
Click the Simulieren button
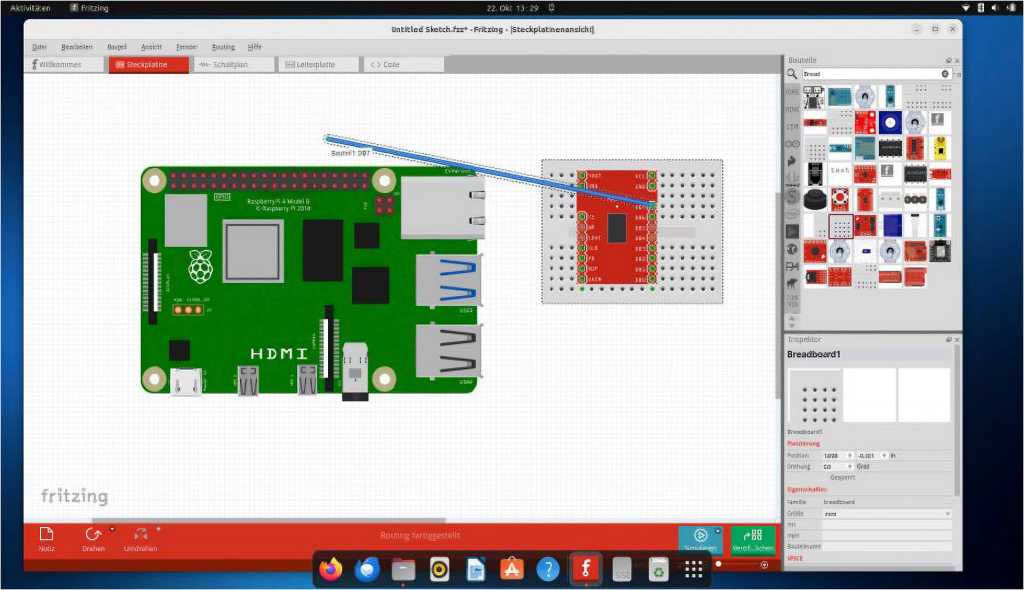700,540
